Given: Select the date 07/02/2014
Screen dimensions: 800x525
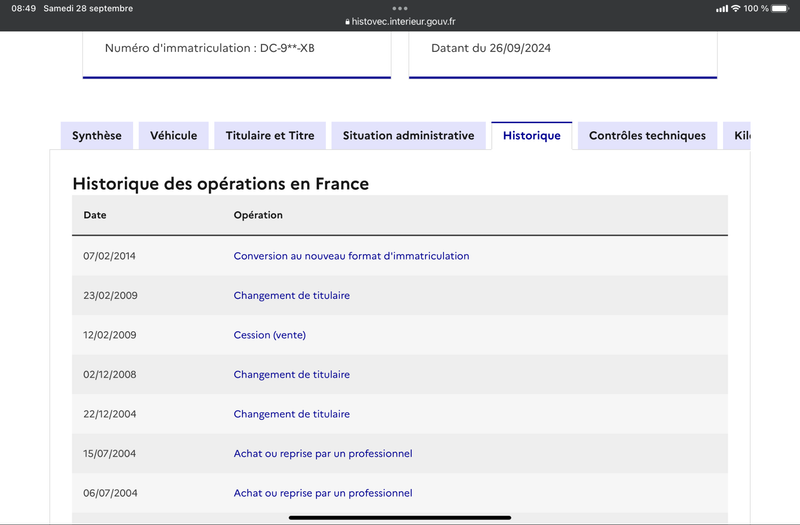Looking at the screenshot, I should 109,256.
